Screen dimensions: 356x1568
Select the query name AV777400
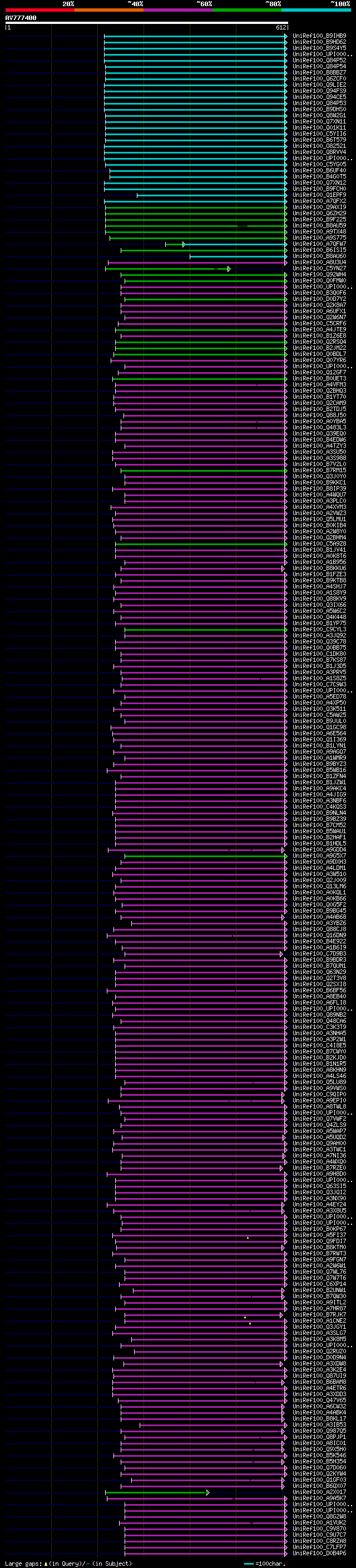(21, 18)
